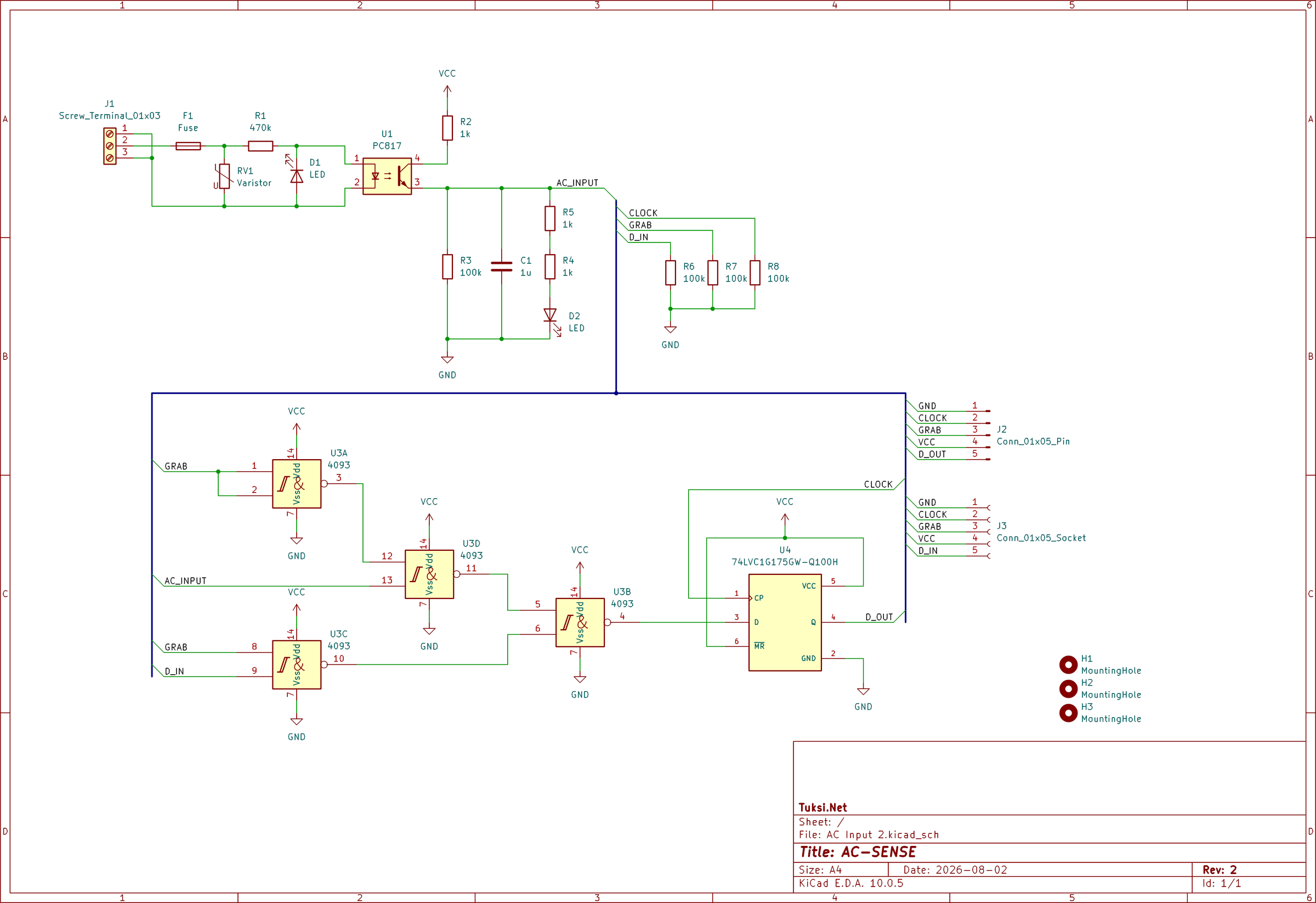Select the U3D 4093 NAND gate
The height and width of the screenshot is (903, 1316).
(x=429, y=574)
